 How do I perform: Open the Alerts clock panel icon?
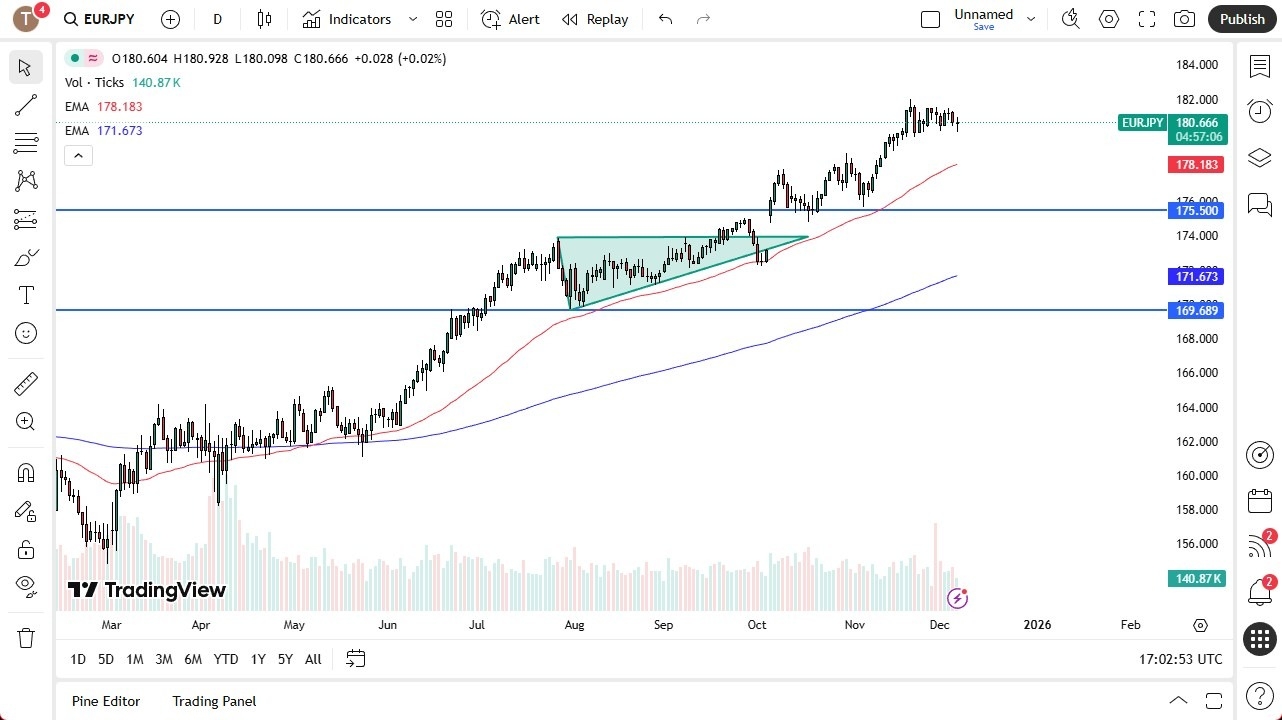point(1259,111)
